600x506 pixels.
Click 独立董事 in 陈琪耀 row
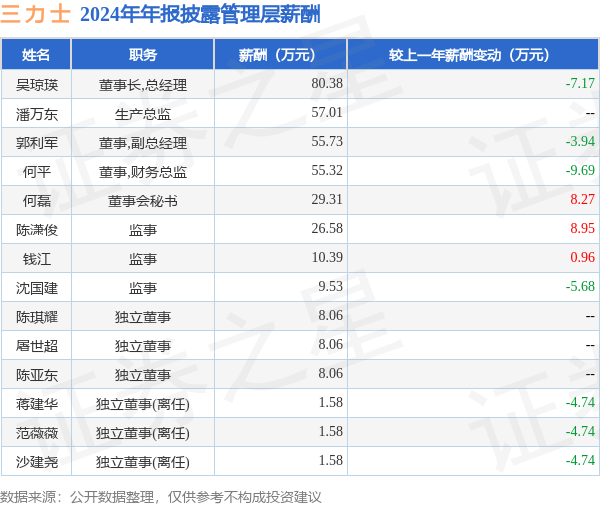[143, 317]
